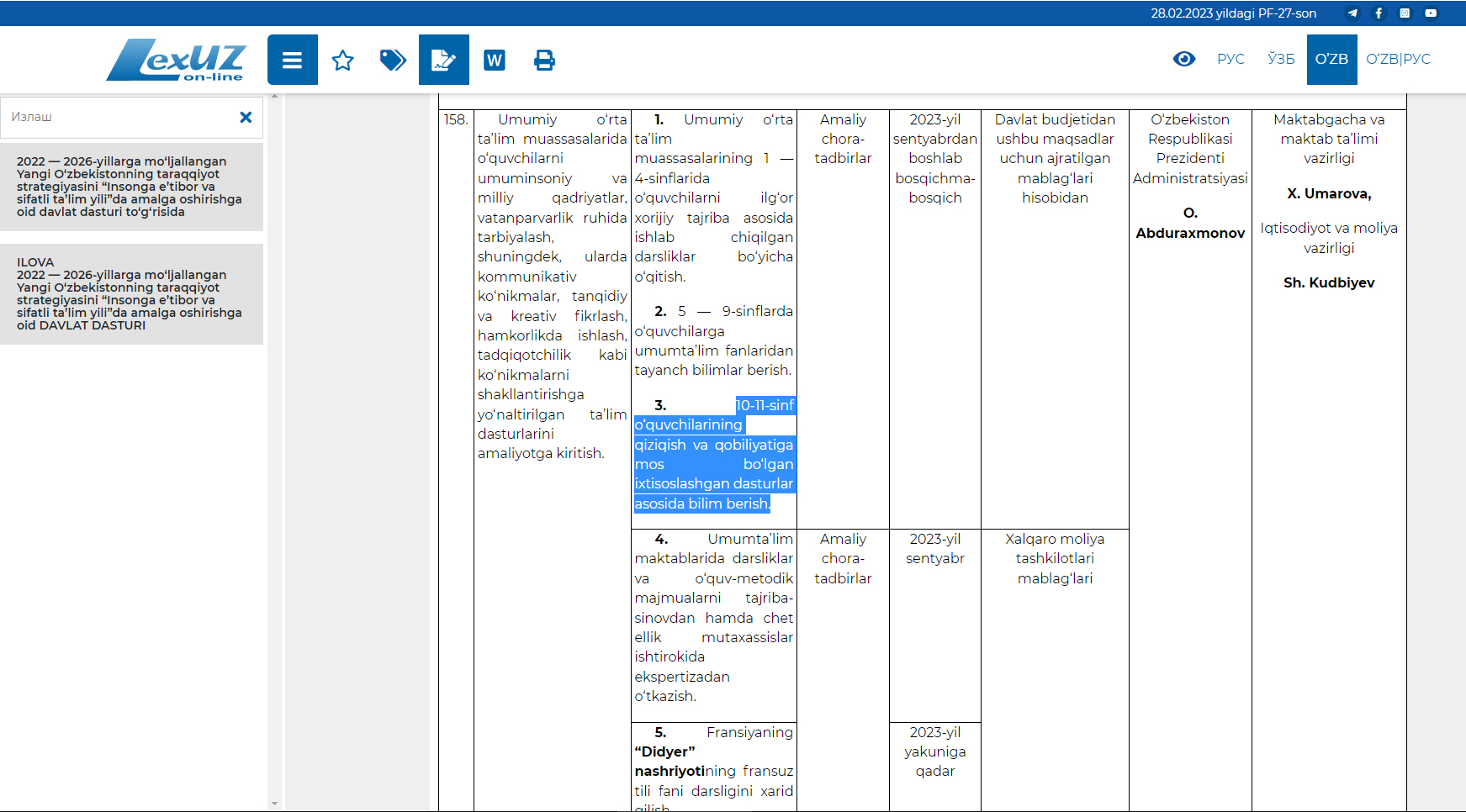Open the ILOVA DAVLAT DASTURI section
This screenshot has height=812, width=1466.
coord(131,293)
